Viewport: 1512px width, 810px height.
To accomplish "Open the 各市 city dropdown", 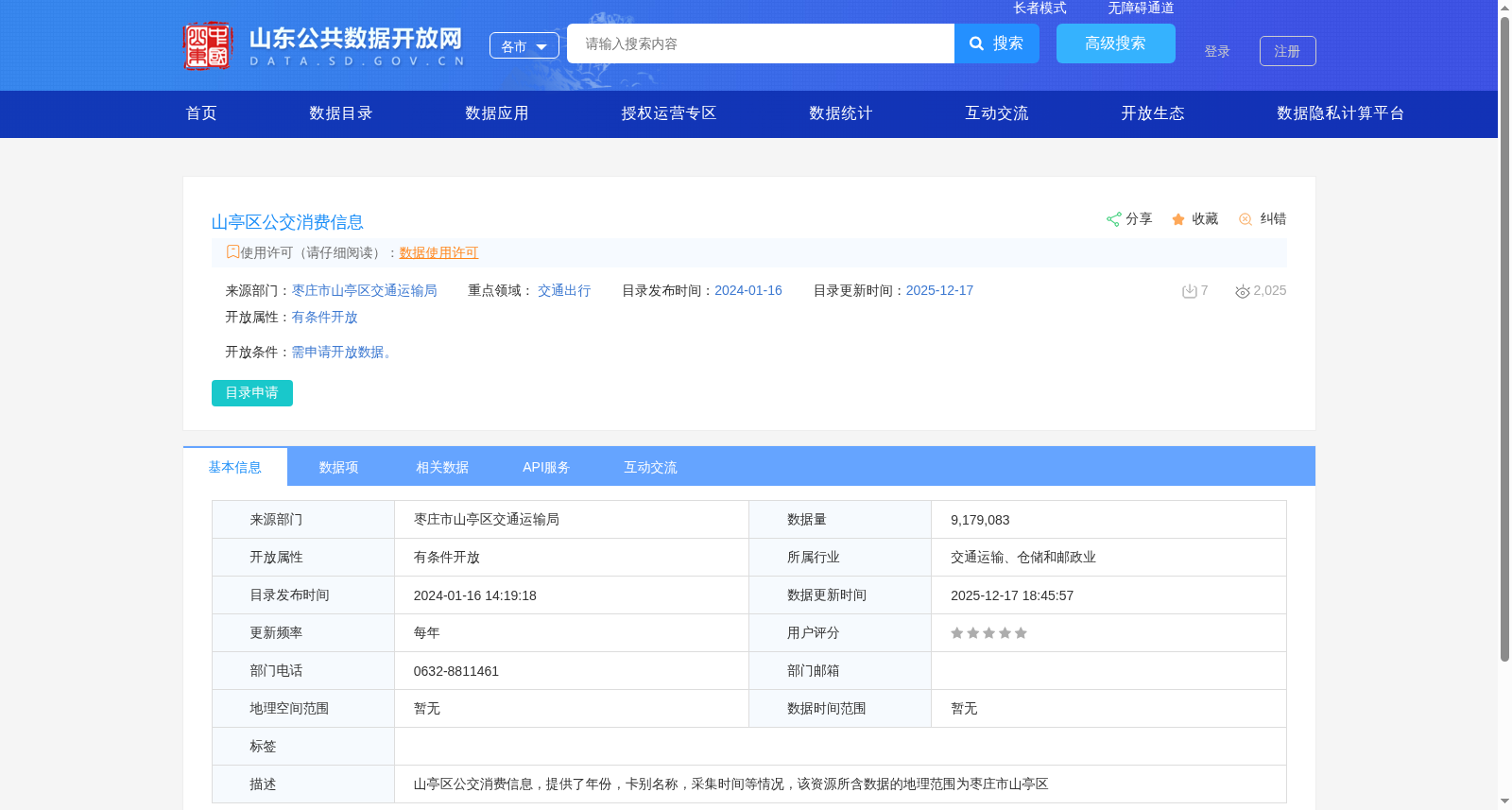I will (x=524, y=45).
